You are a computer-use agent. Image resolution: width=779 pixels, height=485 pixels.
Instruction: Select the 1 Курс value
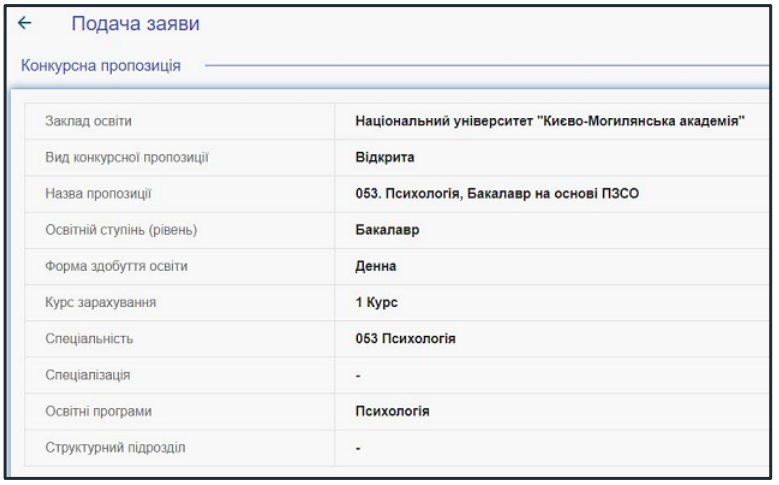tap(377, 303)
